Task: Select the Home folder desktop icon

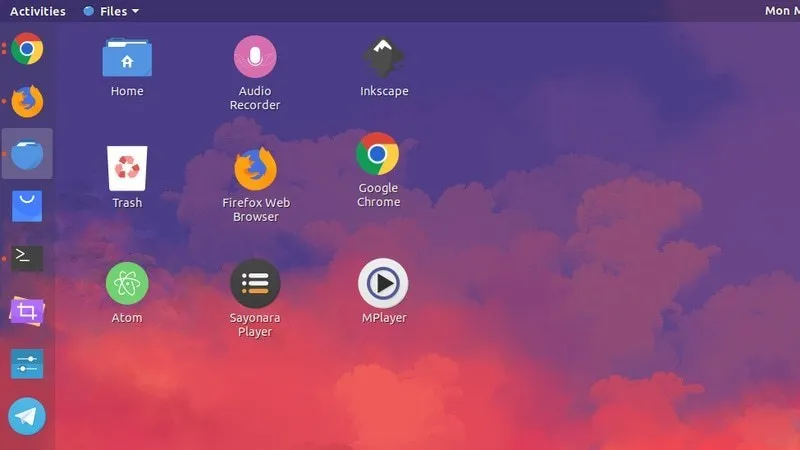Action: pos(127,57)
